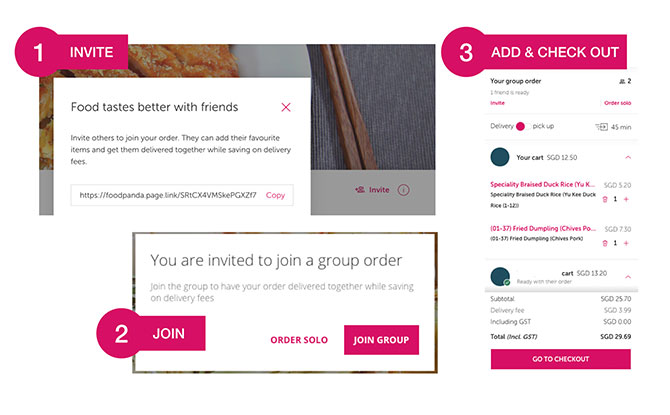The image size is (670, 415).
Task: Open the Speciality Braised Duck Rice item
Action: (x=544, y=185)
